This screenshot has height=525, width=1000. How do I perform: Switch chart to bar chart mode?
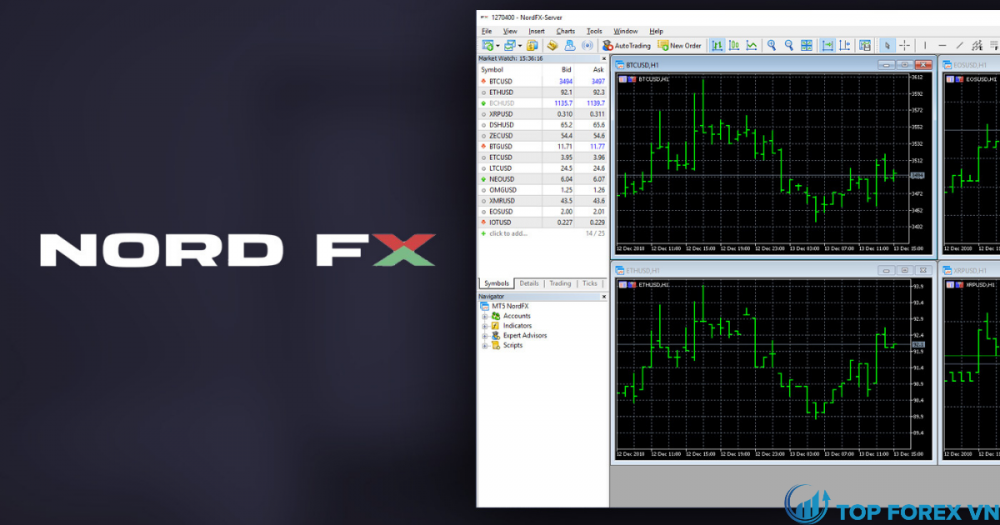[717, 45]
